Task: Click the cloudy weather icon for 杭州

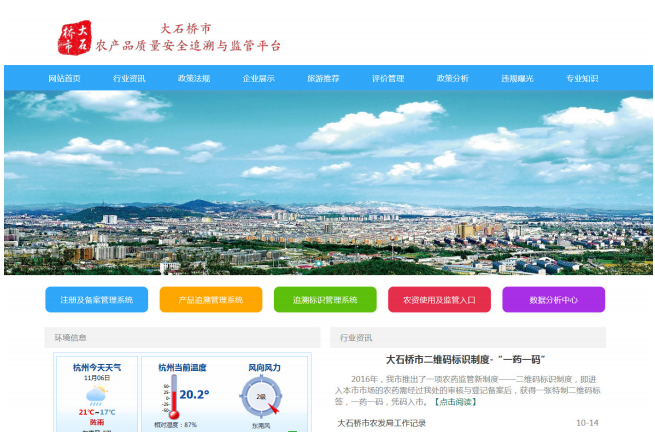Action: (96, 396)
